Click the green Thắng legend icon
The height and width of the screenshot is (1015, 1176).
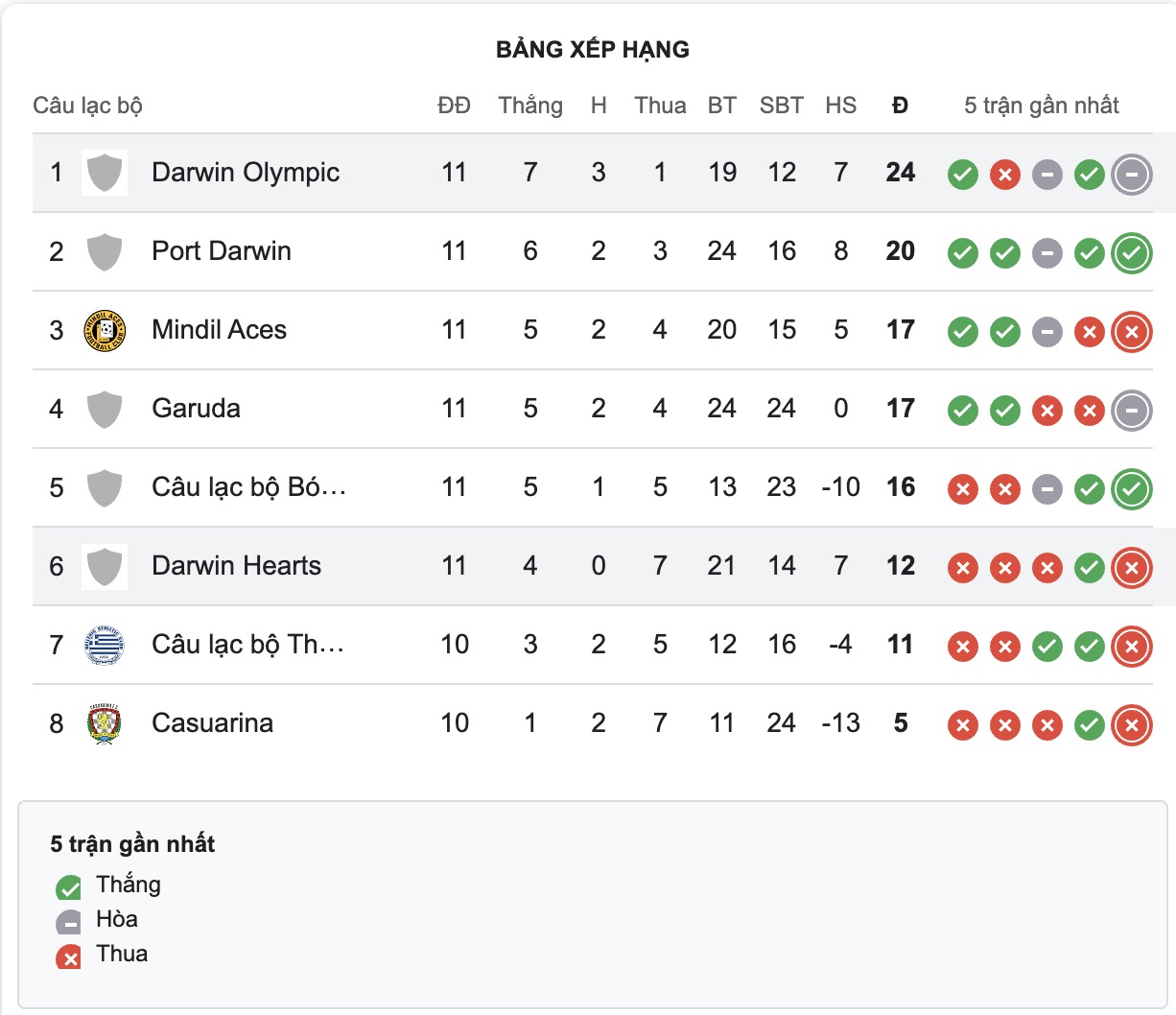click(69, 887)
